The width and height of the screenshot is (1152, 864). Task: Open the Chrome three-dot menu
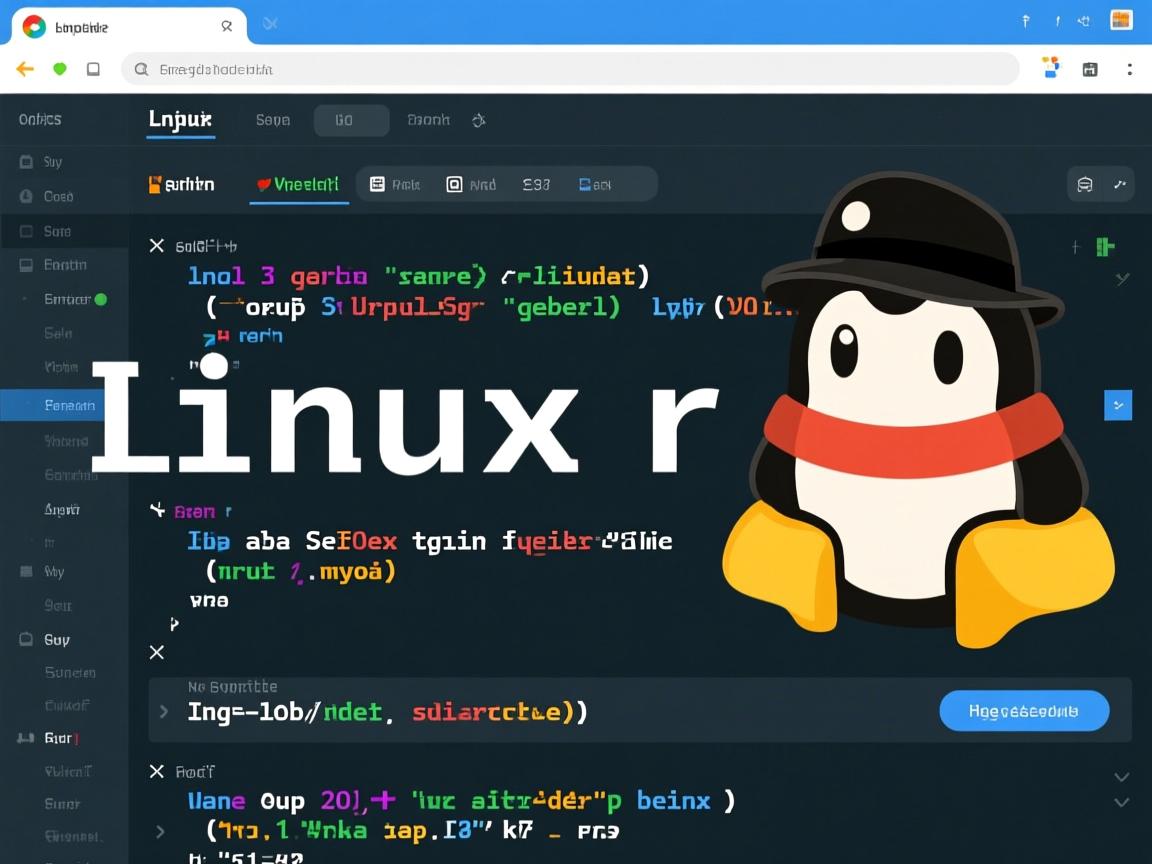(x=1130, y=69)
